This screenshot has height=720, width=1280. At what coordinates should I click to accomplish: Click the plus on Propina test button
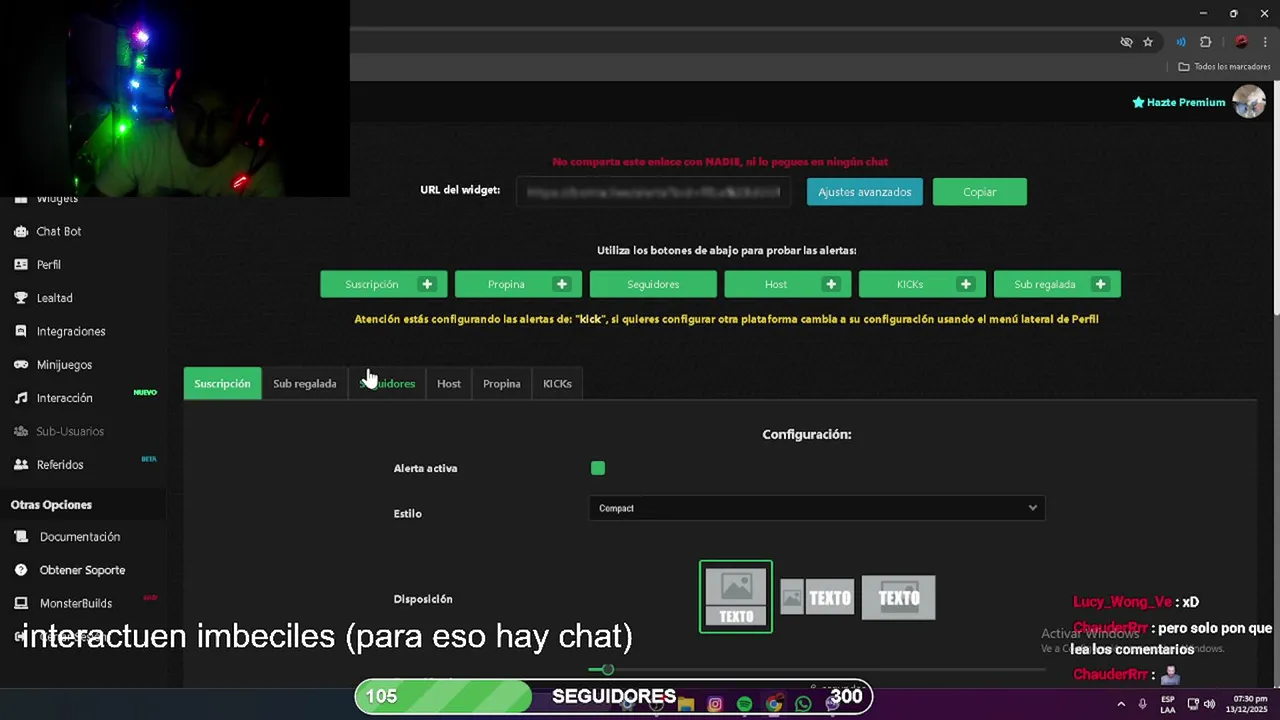click(x=562, y=284)
